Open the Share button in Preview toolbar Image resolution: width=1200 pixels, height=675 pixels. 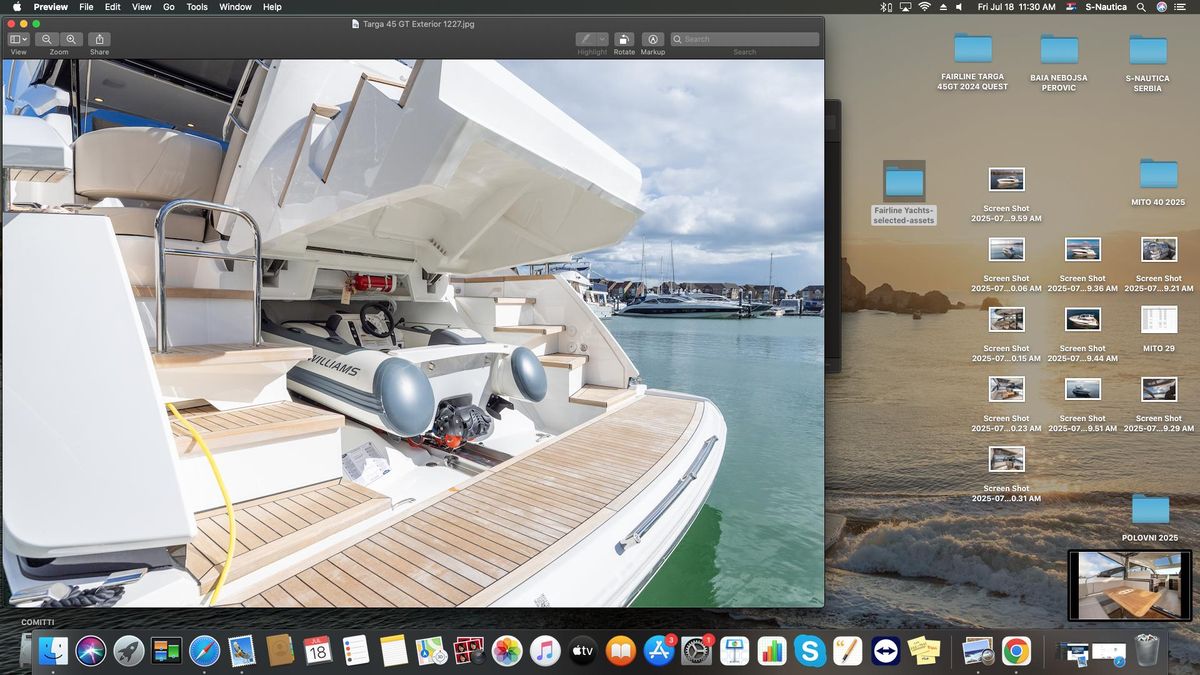click(99, 39)
